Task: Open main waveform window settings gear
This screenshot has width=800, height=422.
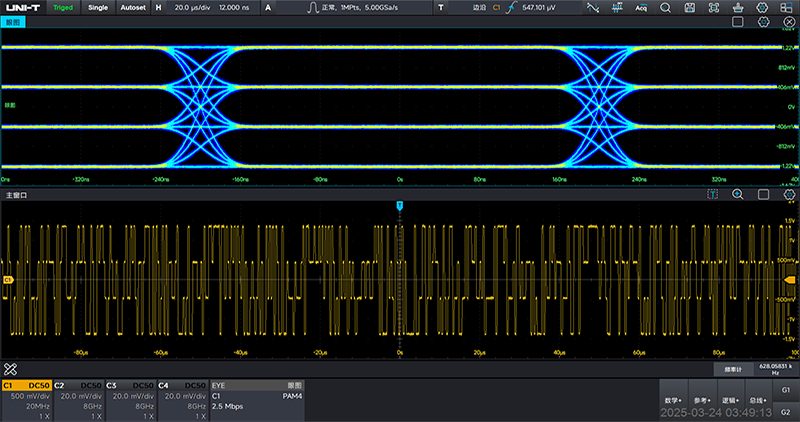Action: click(x=789, y=194)
